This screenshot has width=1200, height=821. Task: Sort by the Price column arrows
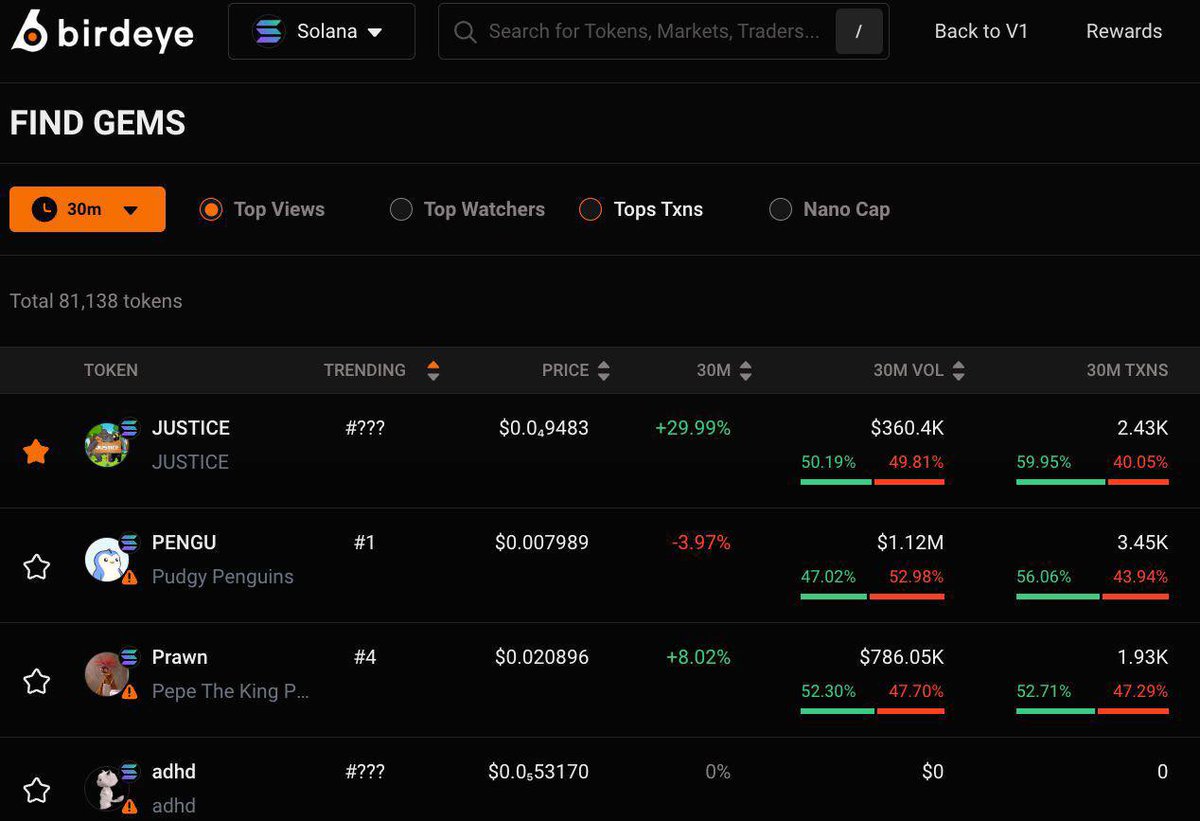click(x=603, y=370)
